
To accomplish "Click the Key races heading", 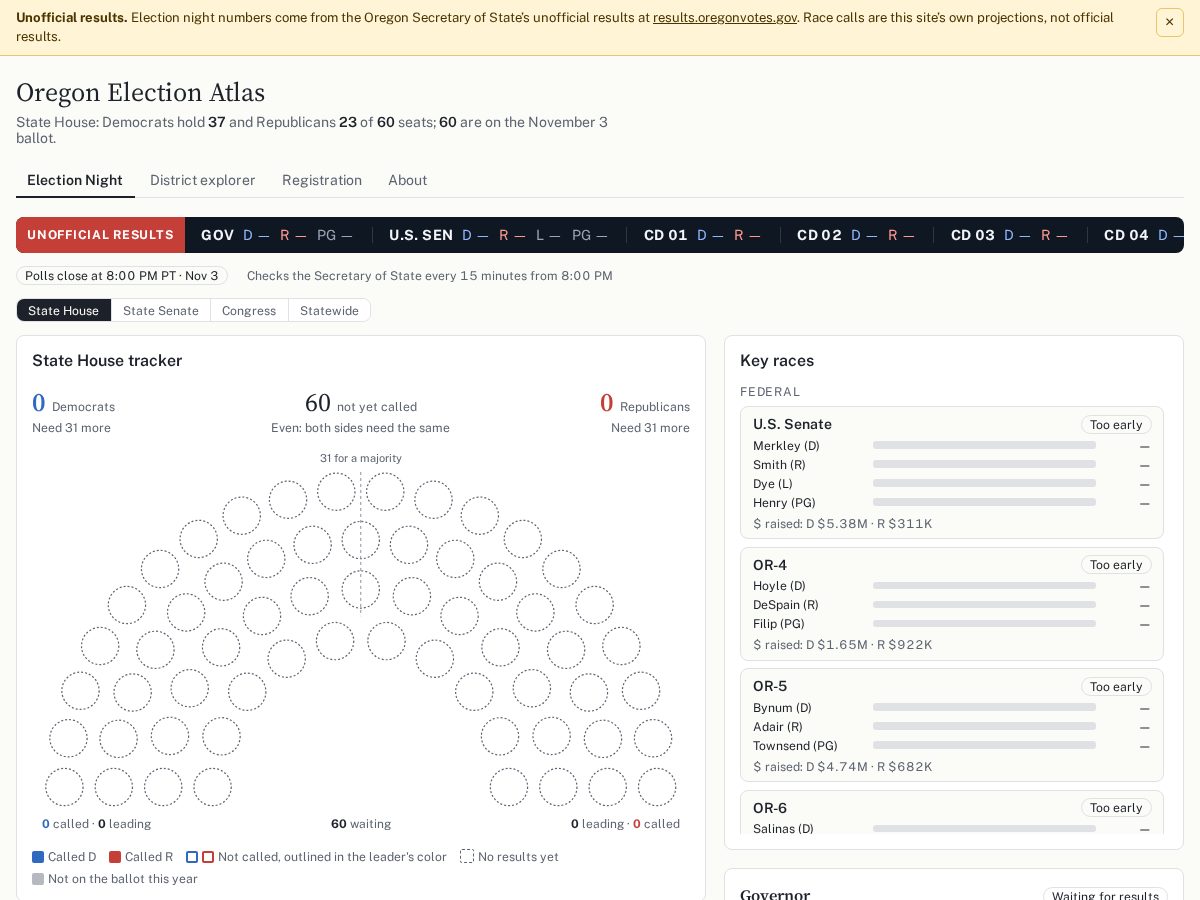I will [x=777, y=361].
